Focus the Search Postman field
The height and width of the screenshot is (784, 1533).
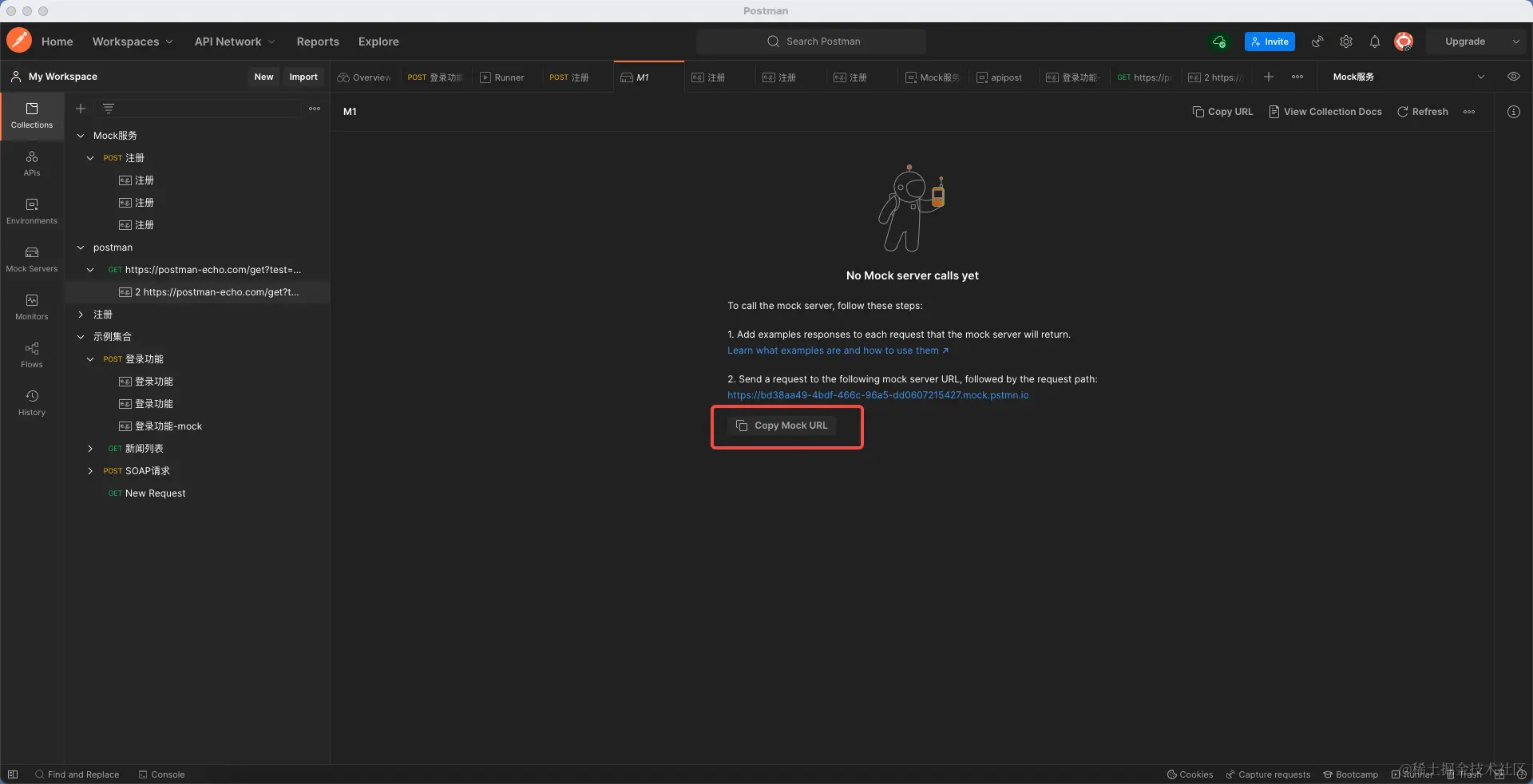pos(811,42)
